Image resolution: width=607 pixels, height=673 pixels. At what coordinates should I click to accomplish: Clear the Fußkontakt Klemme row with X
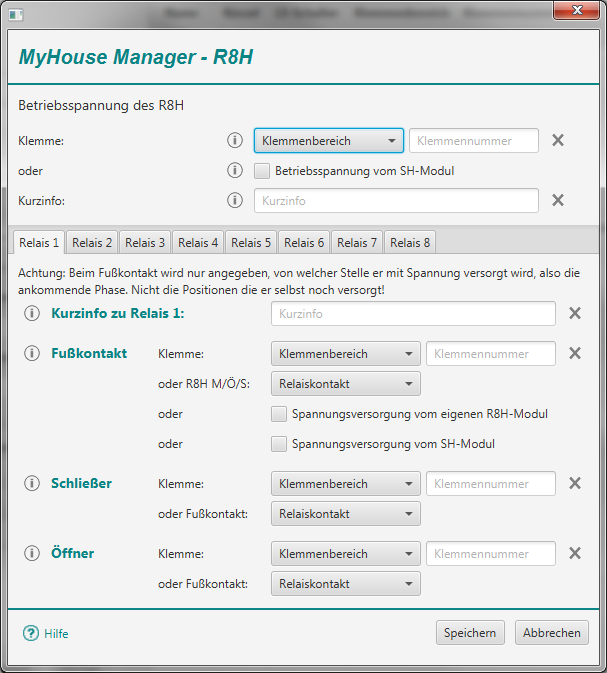click(x=575, y=353)
